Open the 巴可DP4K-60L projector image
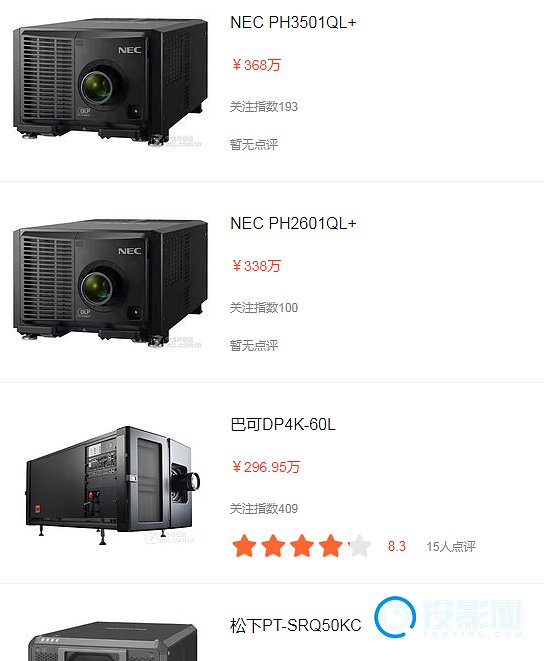The height and width of the screenshot is (661, 544). [112, 485]
